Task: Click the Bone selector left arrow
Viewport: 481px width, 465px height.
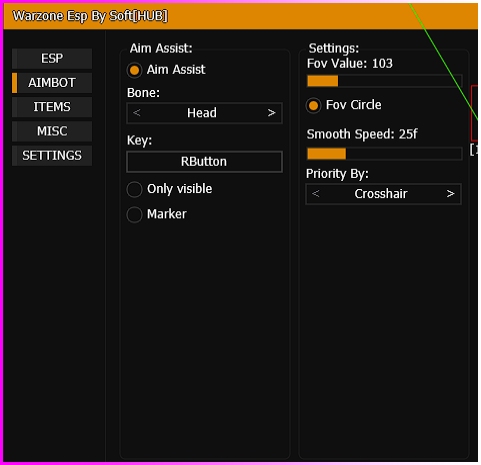Action: point(137,113)
